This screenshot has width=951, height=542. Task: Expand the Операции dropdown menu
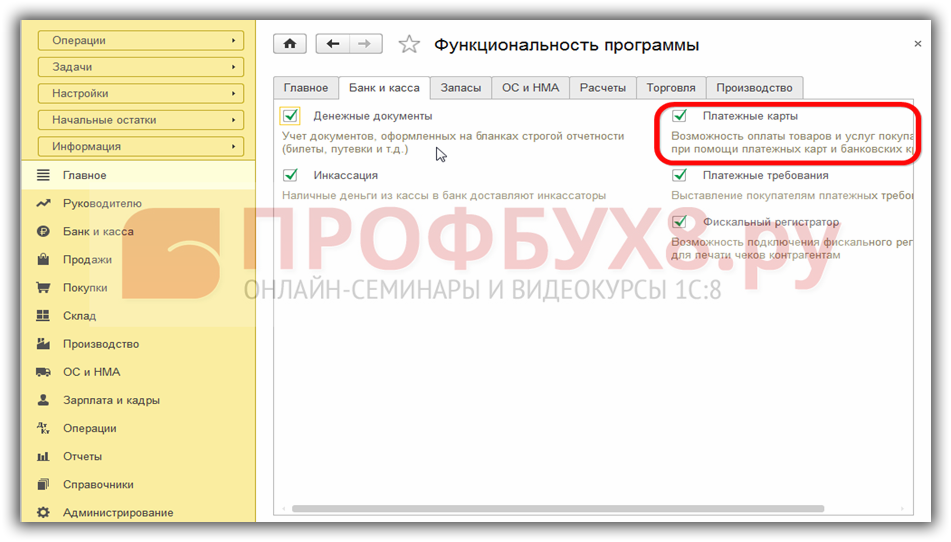[141, 41]
